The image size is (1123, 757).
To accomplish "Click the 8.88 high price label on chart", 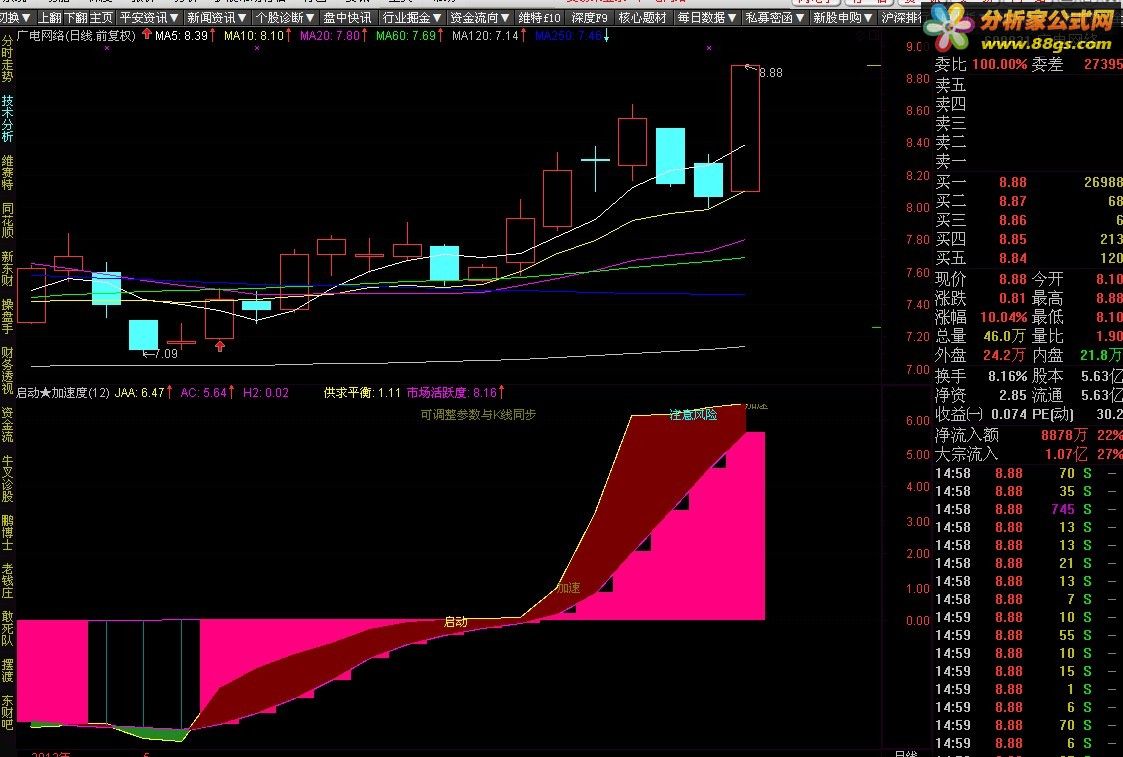I will click(x=771, y=72).
